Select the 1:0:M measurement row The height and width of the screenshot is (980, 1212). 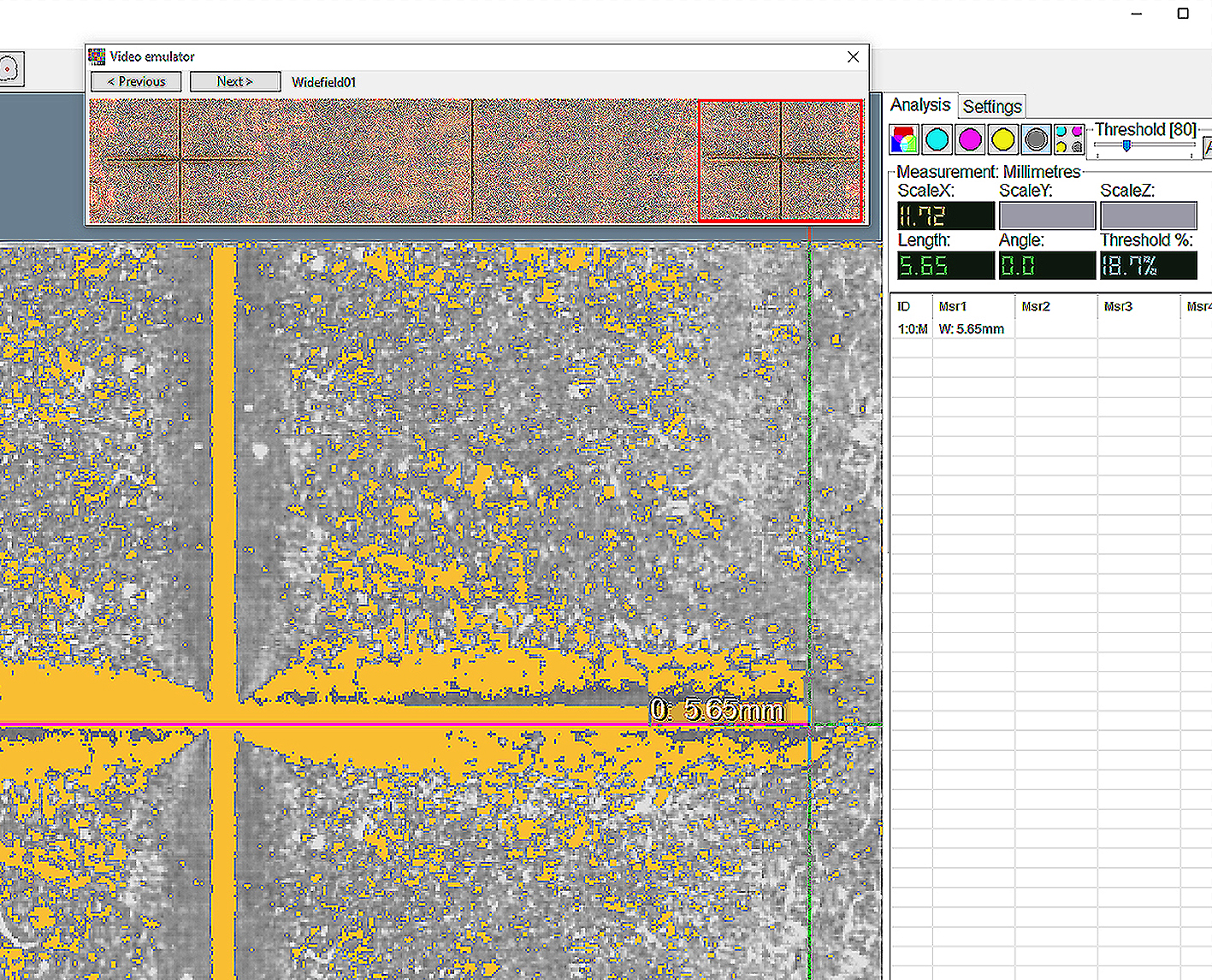913,329
